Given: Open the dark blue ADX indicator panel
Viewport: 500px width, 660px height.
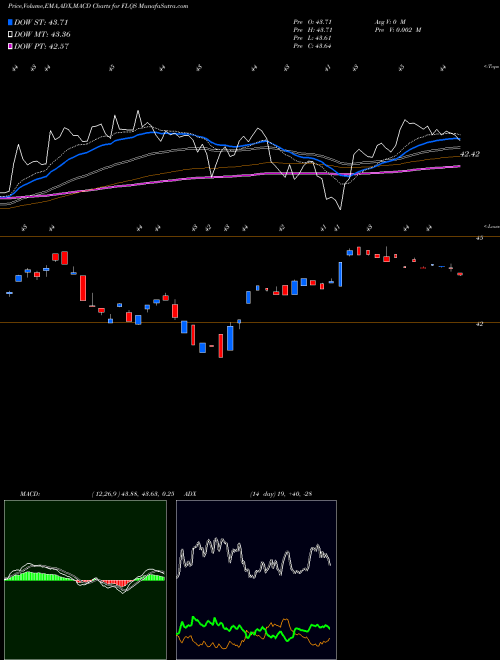Looking at the screenshot, I should [256, 580].
